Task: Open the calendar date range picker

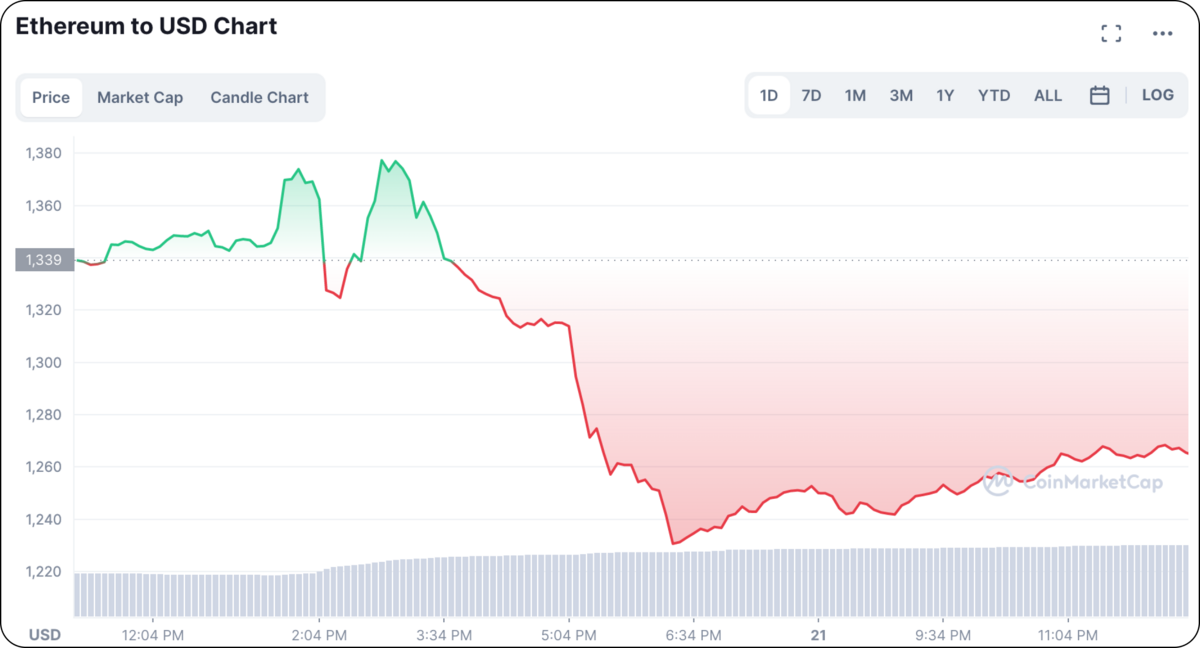Action: (x=1099, y=96)
